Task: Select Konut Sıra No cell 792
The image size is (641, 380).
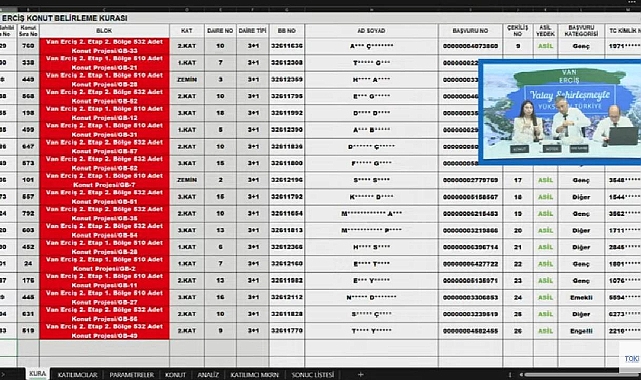Action: click(28, 214)
